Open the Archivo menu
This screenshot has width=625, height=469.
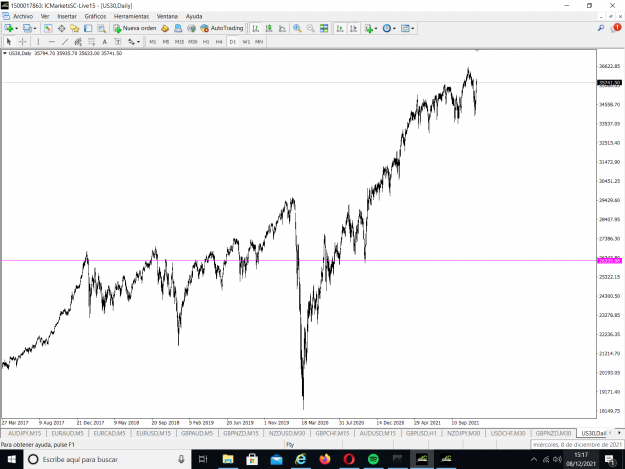point(23,16)
